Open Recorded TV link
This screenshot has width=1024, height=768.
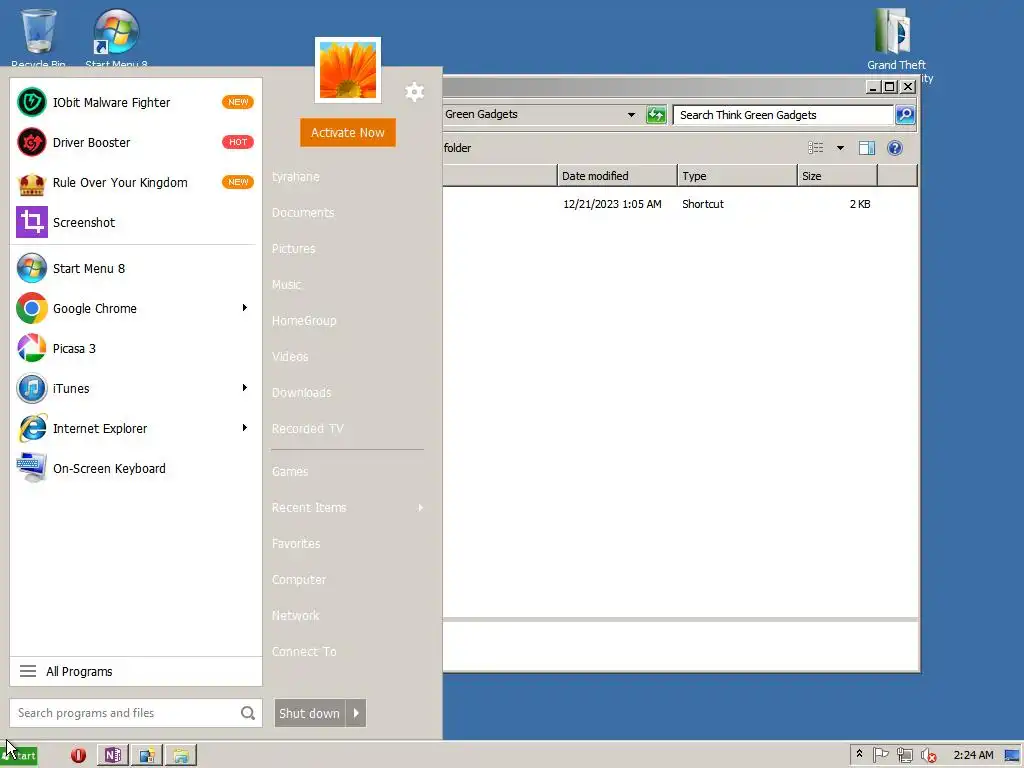308,429
